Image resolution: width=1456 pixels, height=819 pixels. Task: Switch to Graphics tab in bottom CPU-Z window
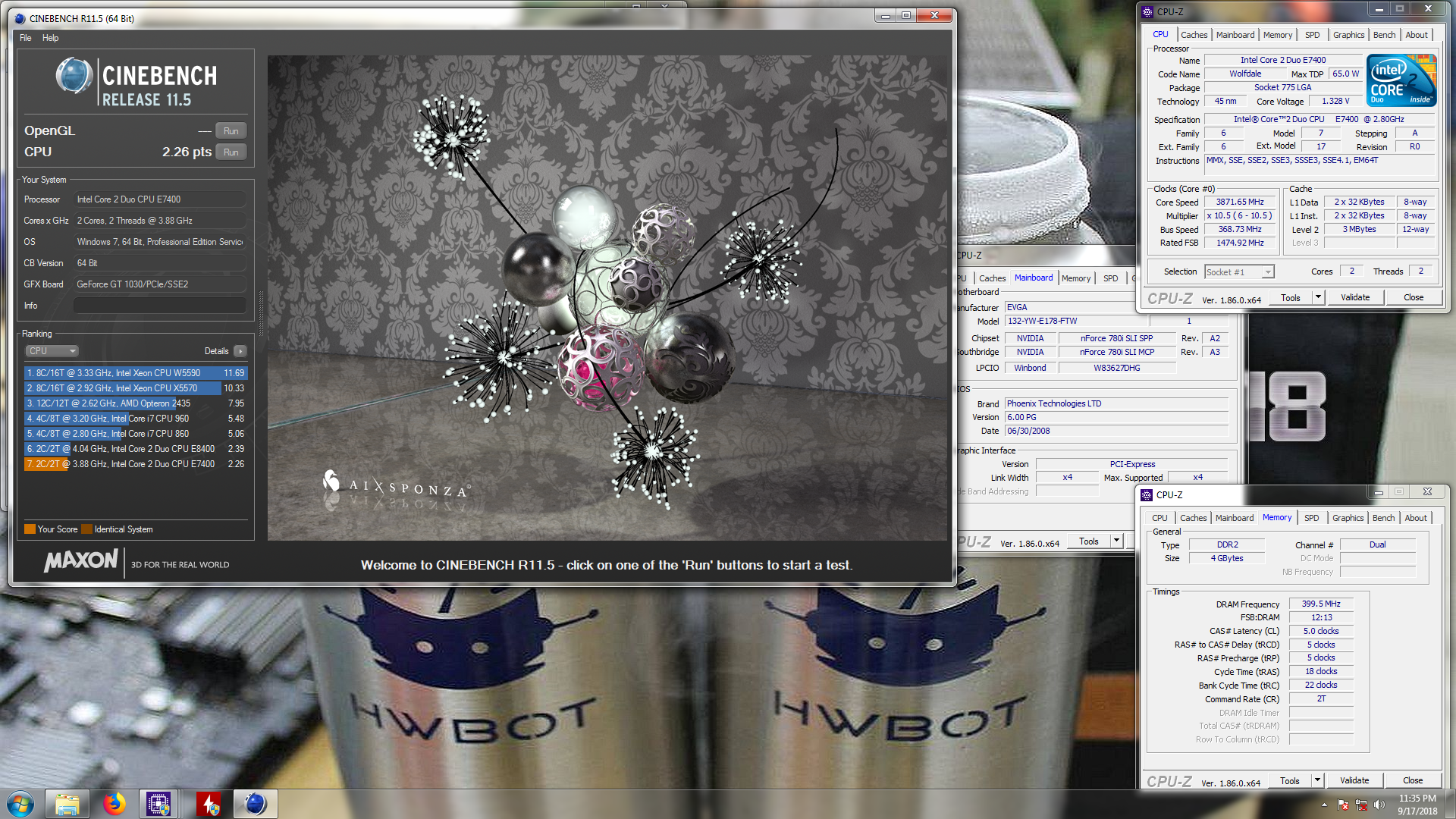click(x=1348, y=518)
